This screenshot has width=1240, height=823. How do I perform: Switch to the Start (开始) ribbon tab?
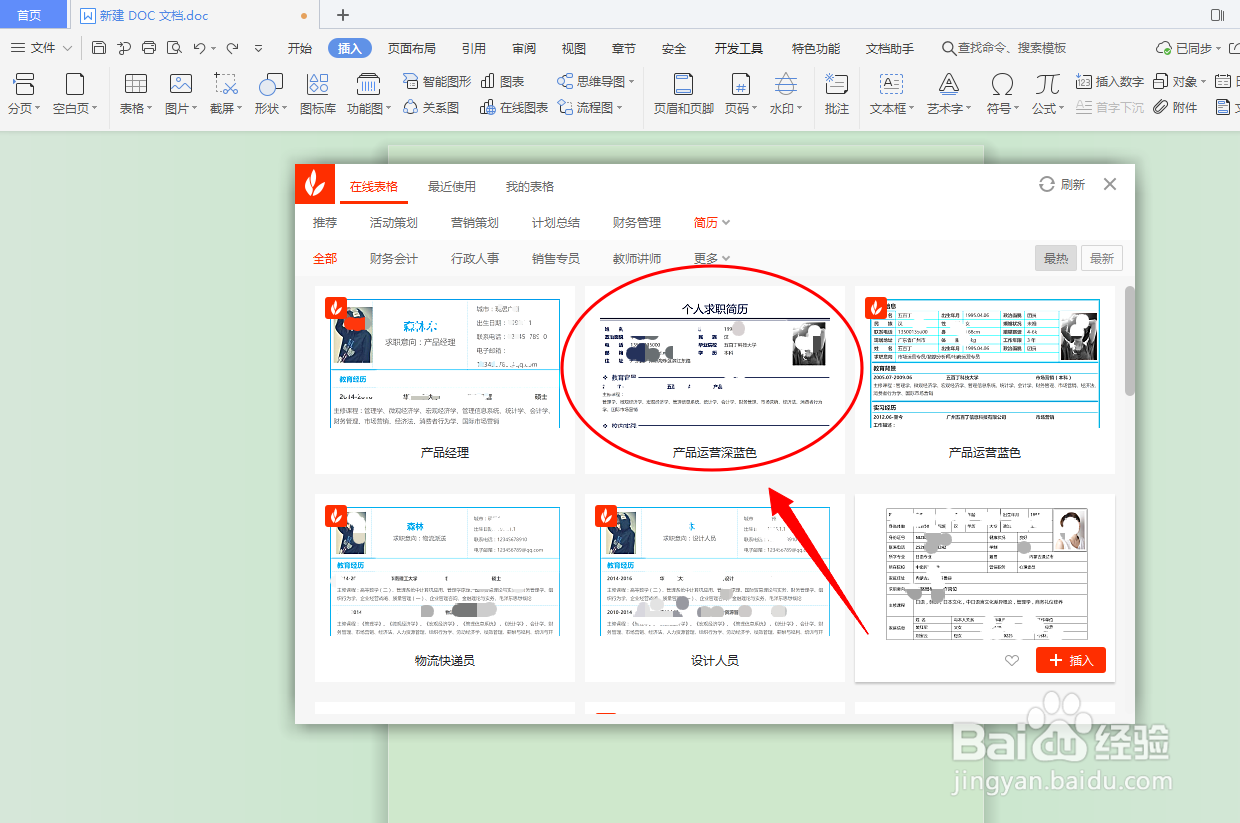coord(299,48)
